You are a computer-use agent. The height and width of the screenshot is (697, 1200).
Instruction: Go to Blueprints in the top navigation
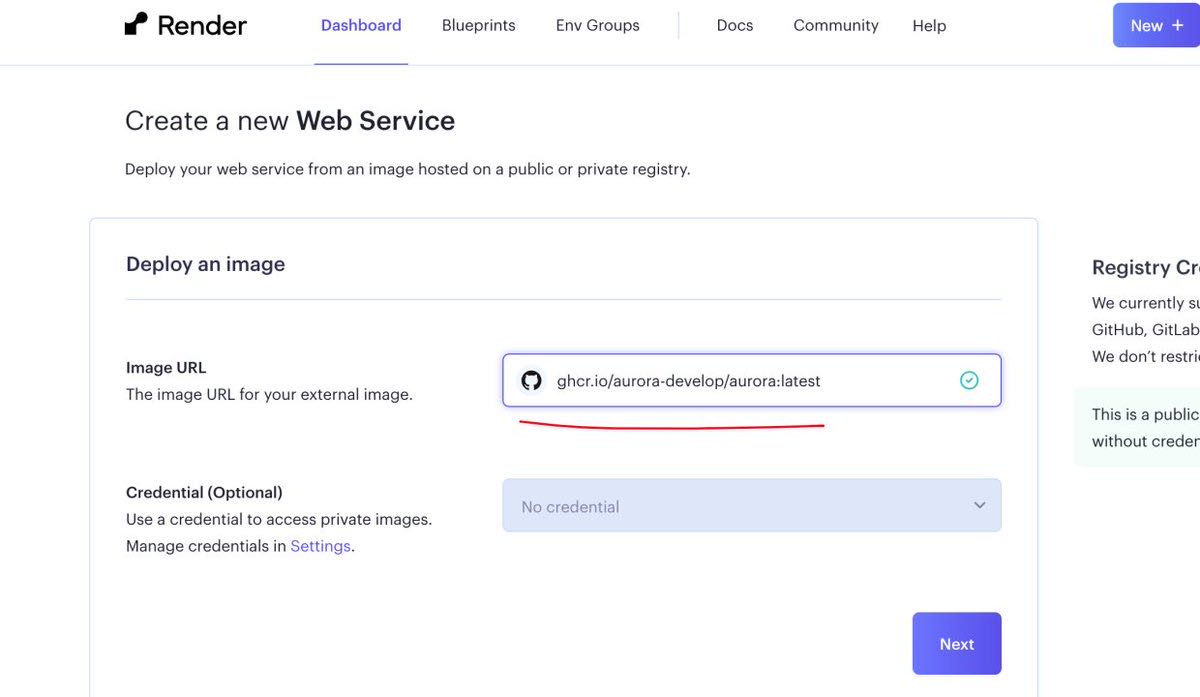478,26
